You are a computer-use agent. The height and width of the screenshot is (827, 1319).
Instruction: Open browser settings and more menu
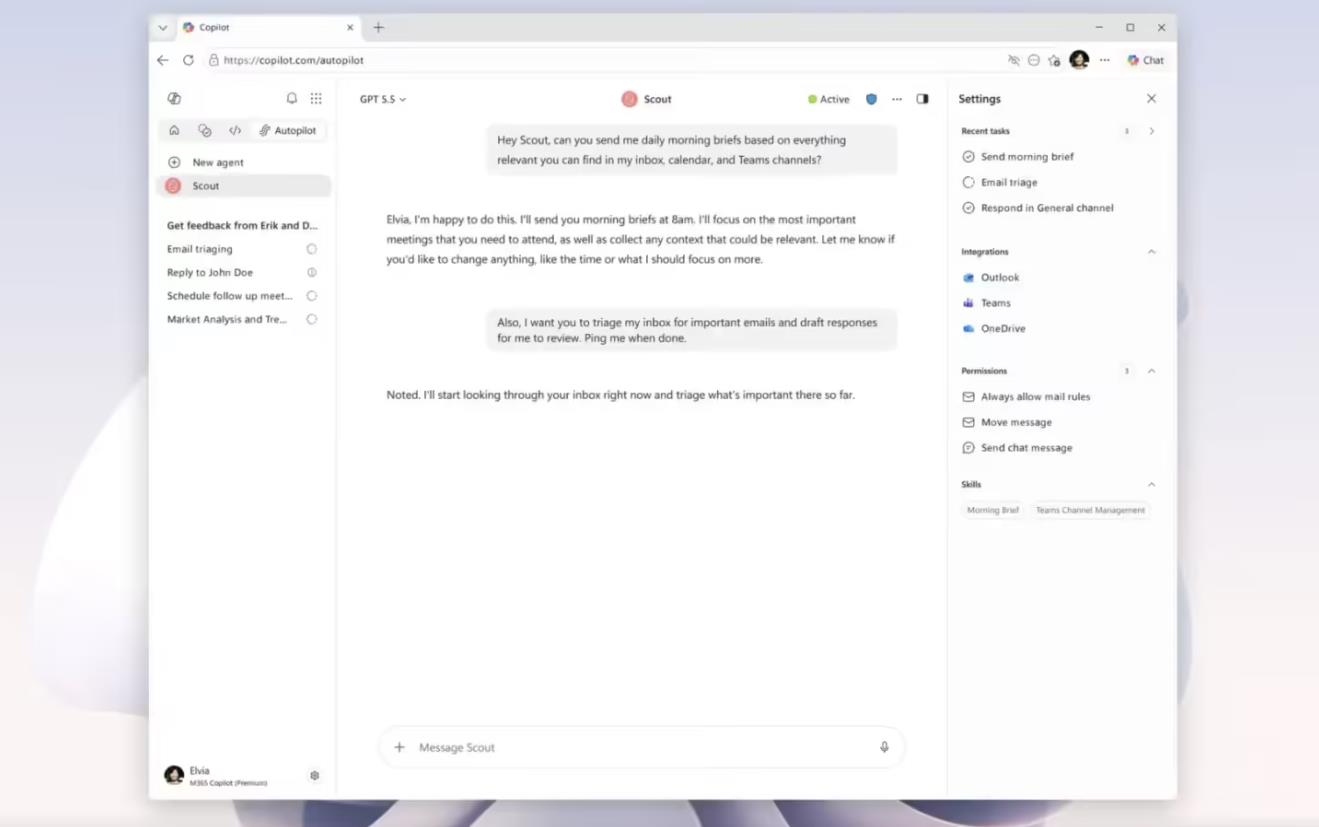[x=1105, y=60]
